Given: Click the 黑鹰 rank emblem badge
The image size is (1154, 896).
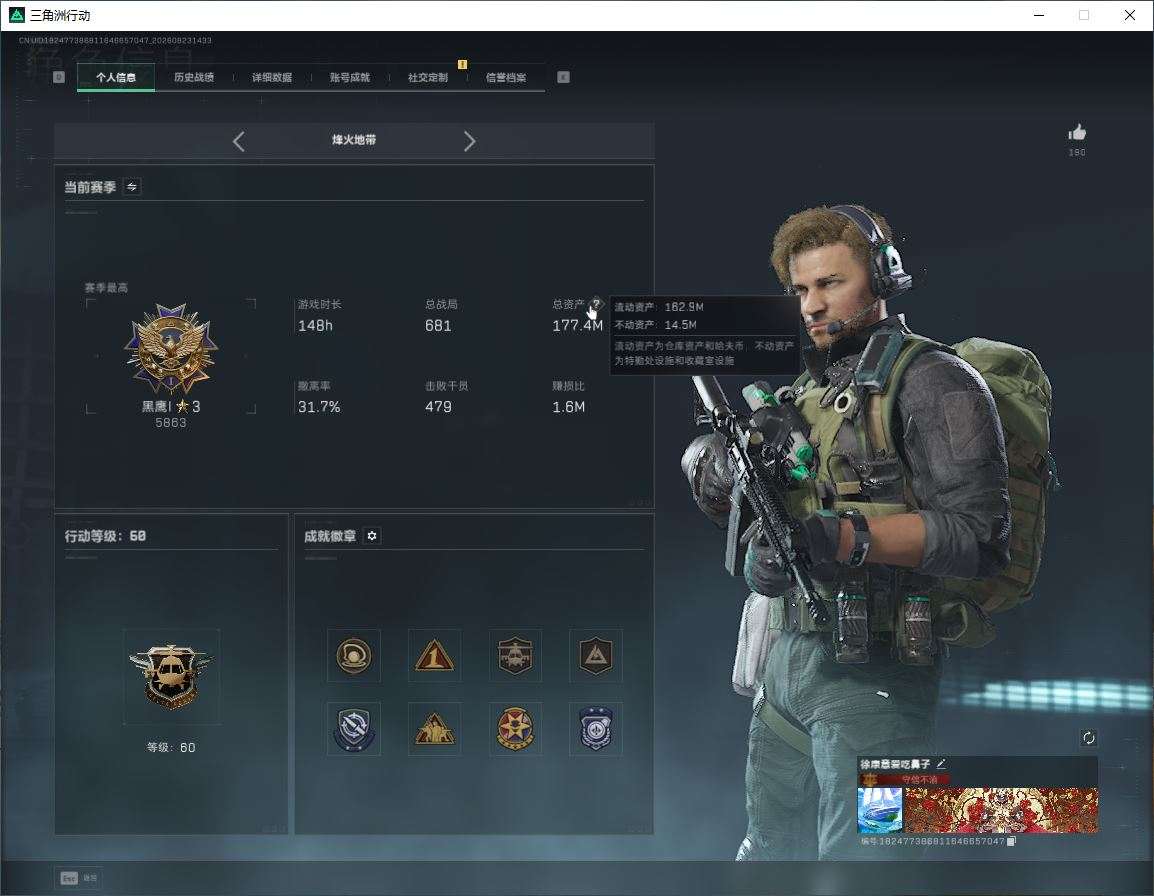Looking at the screenshot, I should click(171, 349).
